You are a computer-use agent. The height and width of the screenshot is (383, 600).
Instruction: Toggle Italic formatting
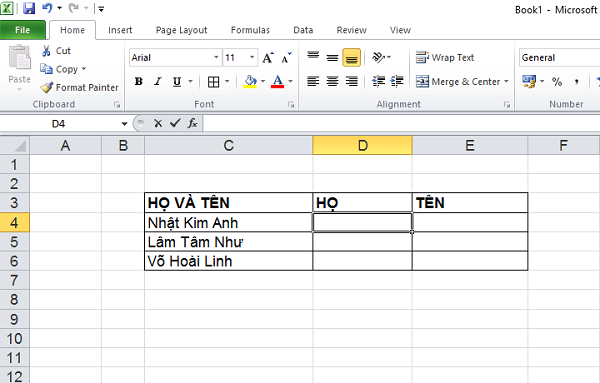(157, 81)
